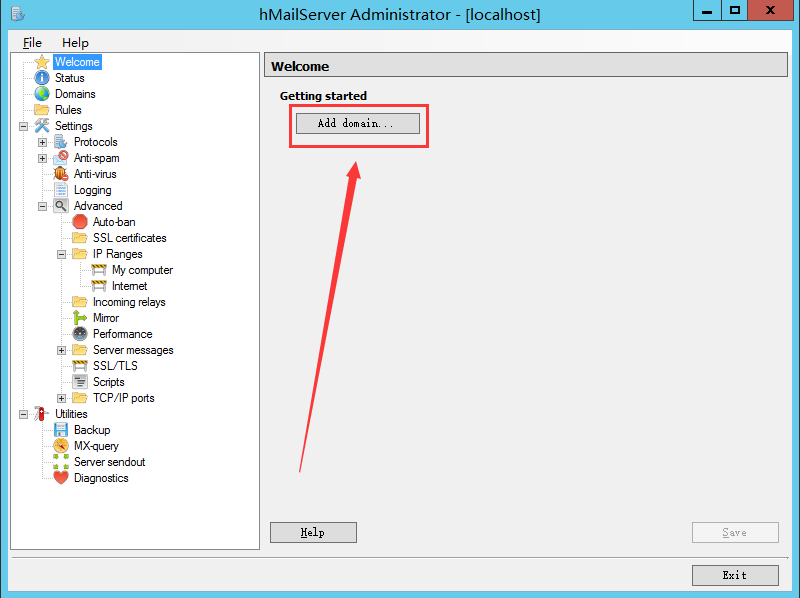Click the SSL/TLS barrier icon
The image size is (800, 598).
(80, 366)
